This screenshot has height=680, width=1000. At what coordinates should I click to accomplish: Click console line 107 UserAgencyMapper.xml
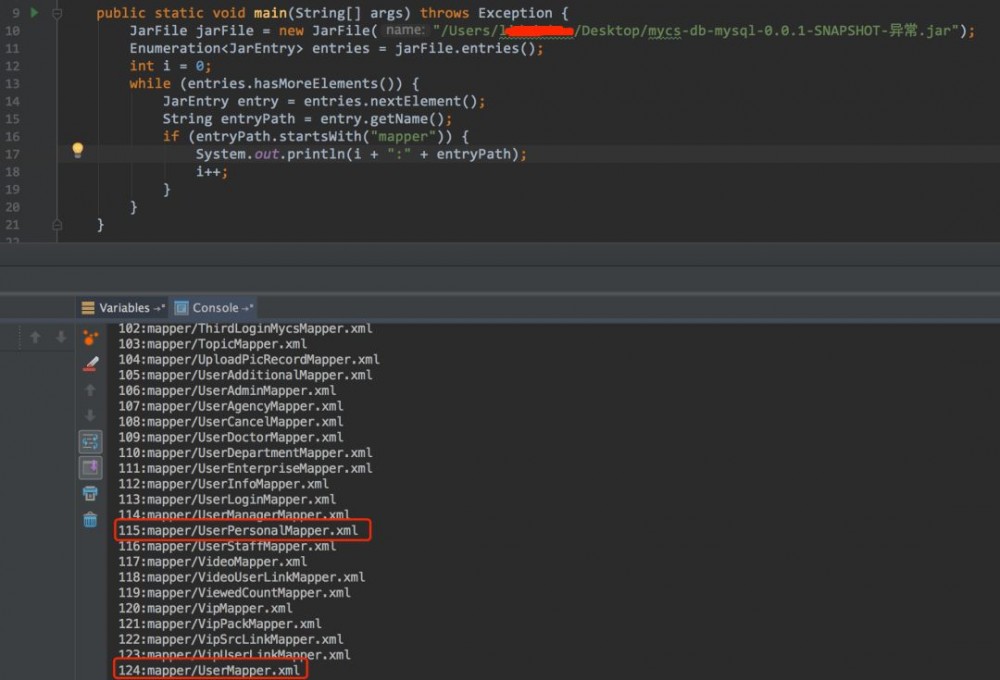(x=230, y=406)
